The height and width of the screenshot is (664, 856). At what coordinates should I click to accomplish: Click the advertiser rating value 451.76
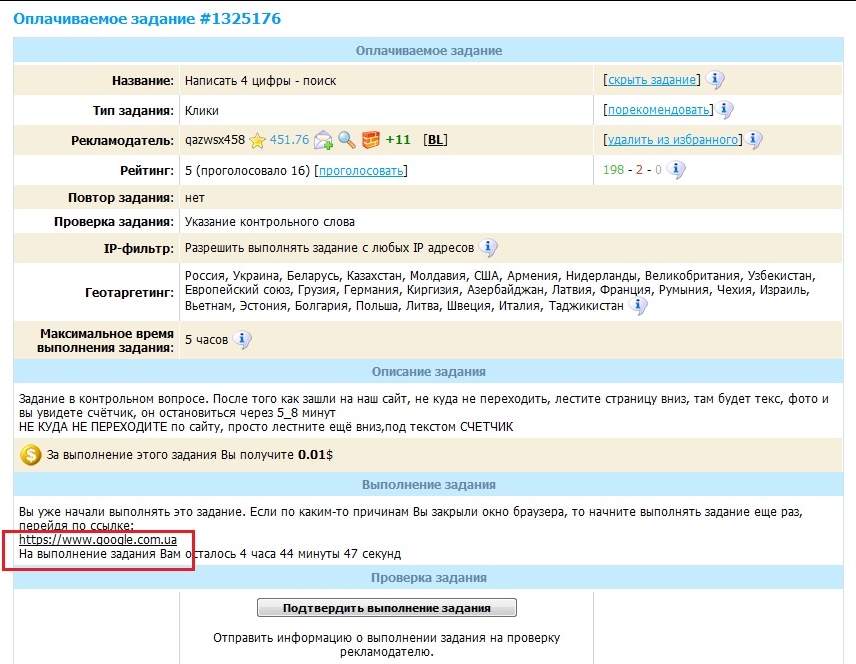pyautogui.click(x=289, y=140)
